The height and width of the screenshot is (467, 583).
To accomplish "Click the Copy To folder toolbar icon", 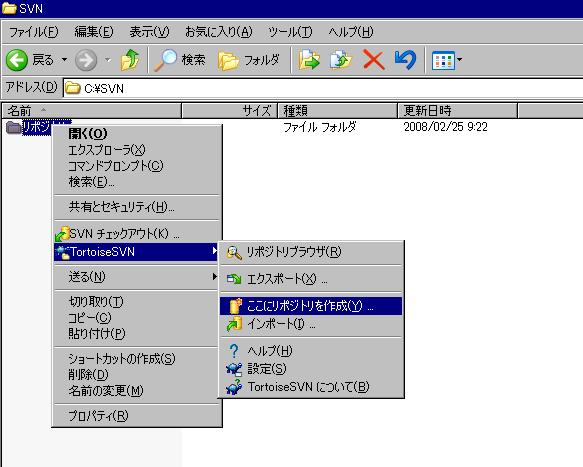I will pos(341,60).
